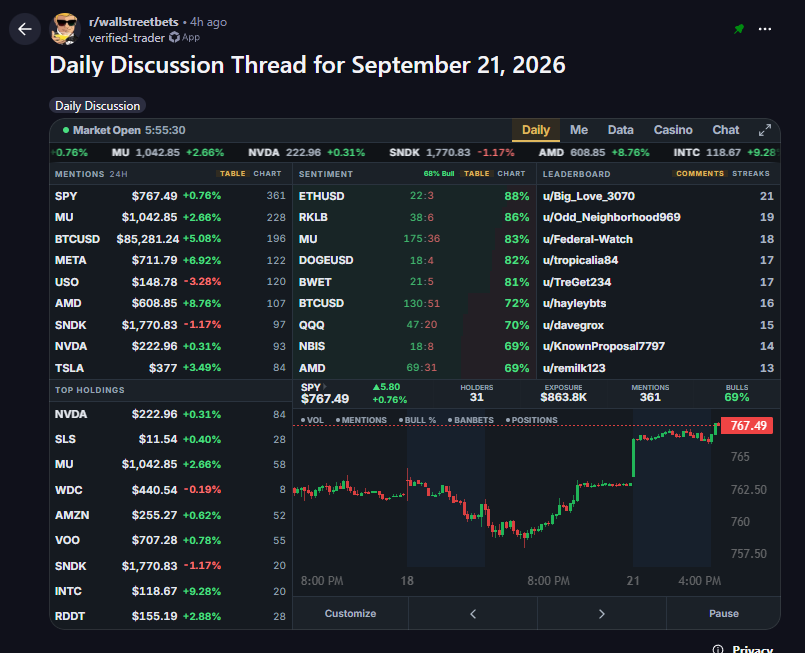The height and width of the screenshot is (653, 805).
Task: Switch Mentions panel to CHART view
Action: [267, 174]
